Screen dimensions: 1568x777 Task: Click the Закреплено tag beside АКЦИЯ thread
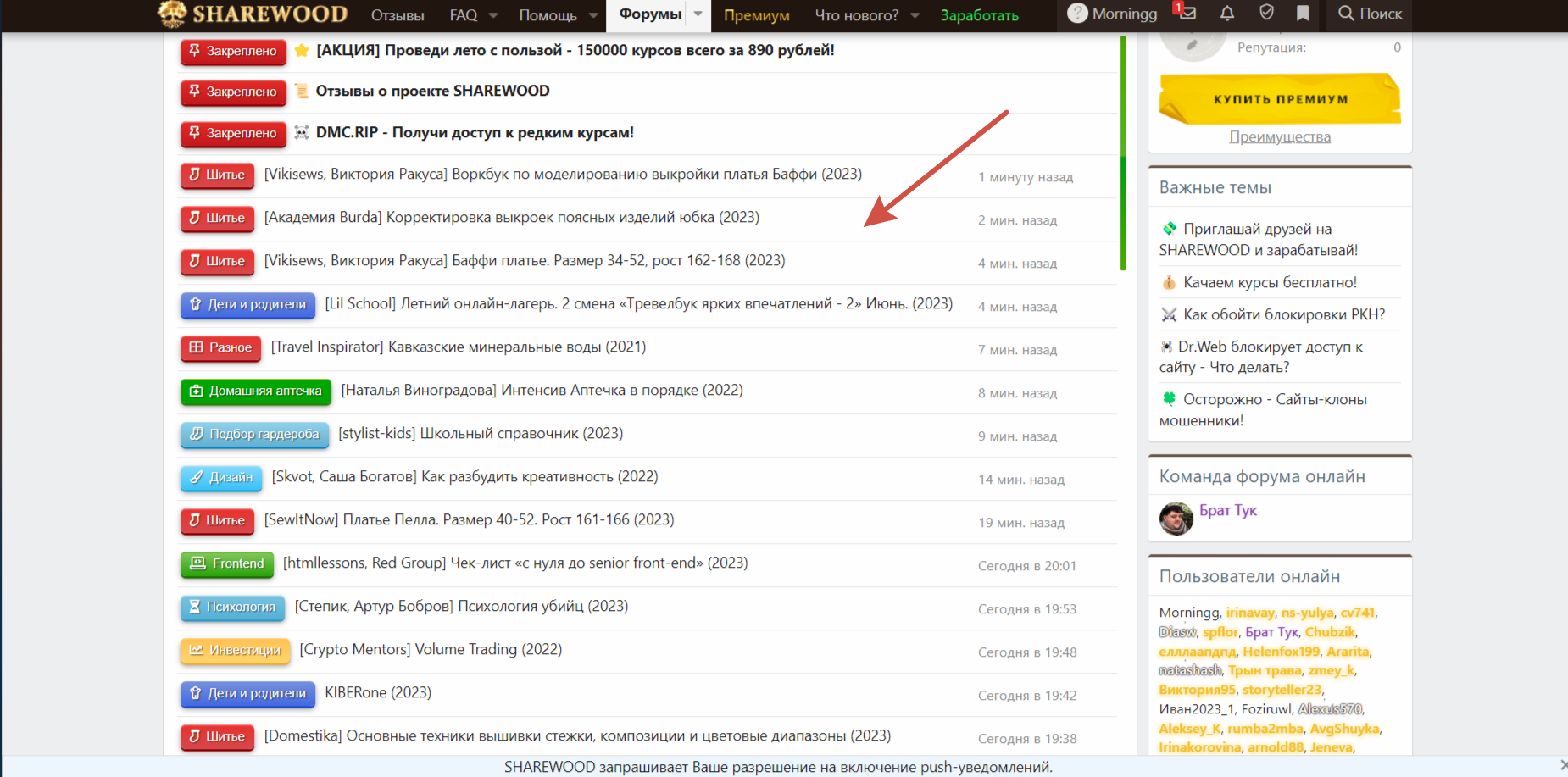pos(233,51)
